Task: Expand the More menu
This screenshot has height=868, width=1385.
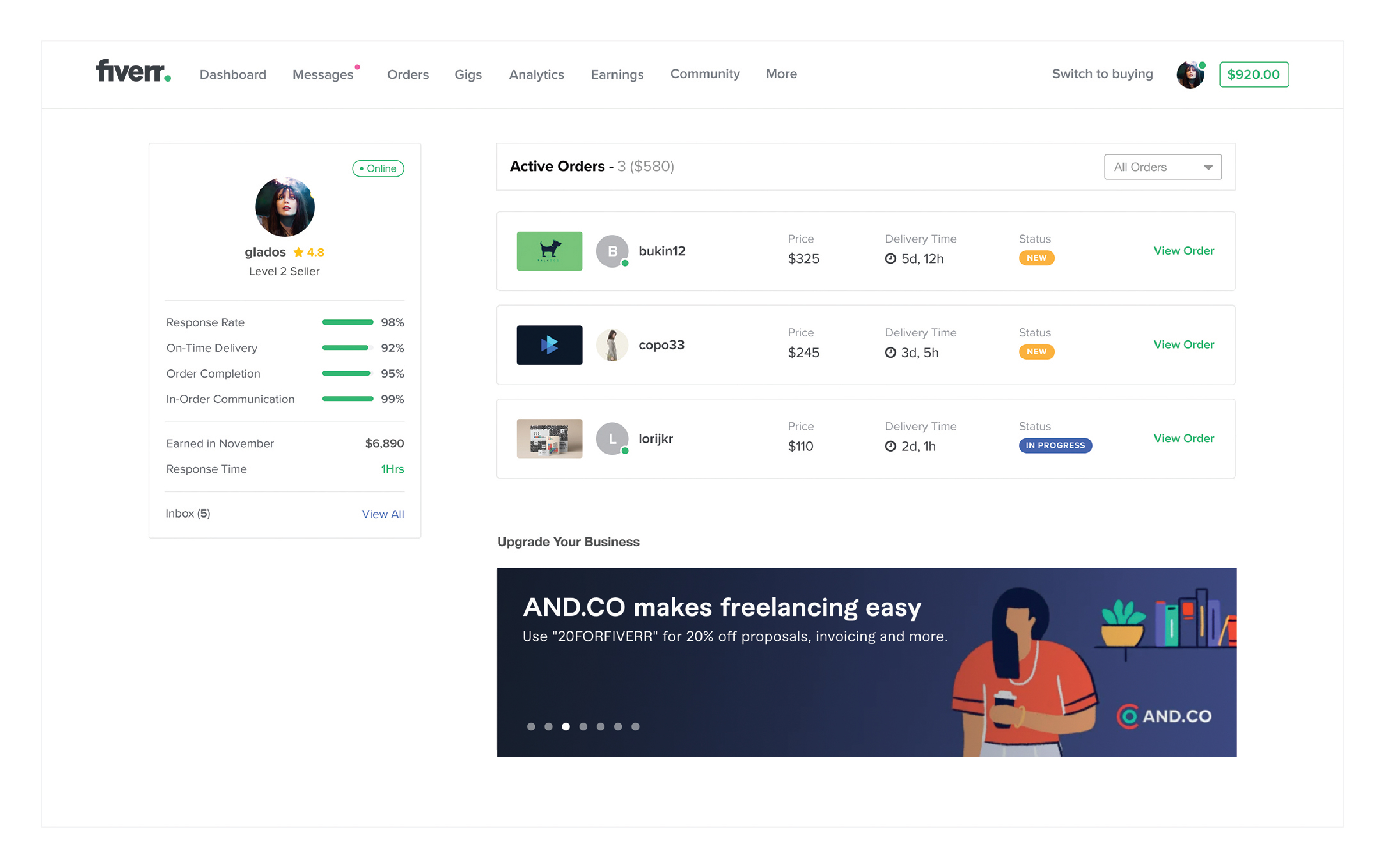Action: click(x=781, y=74)
